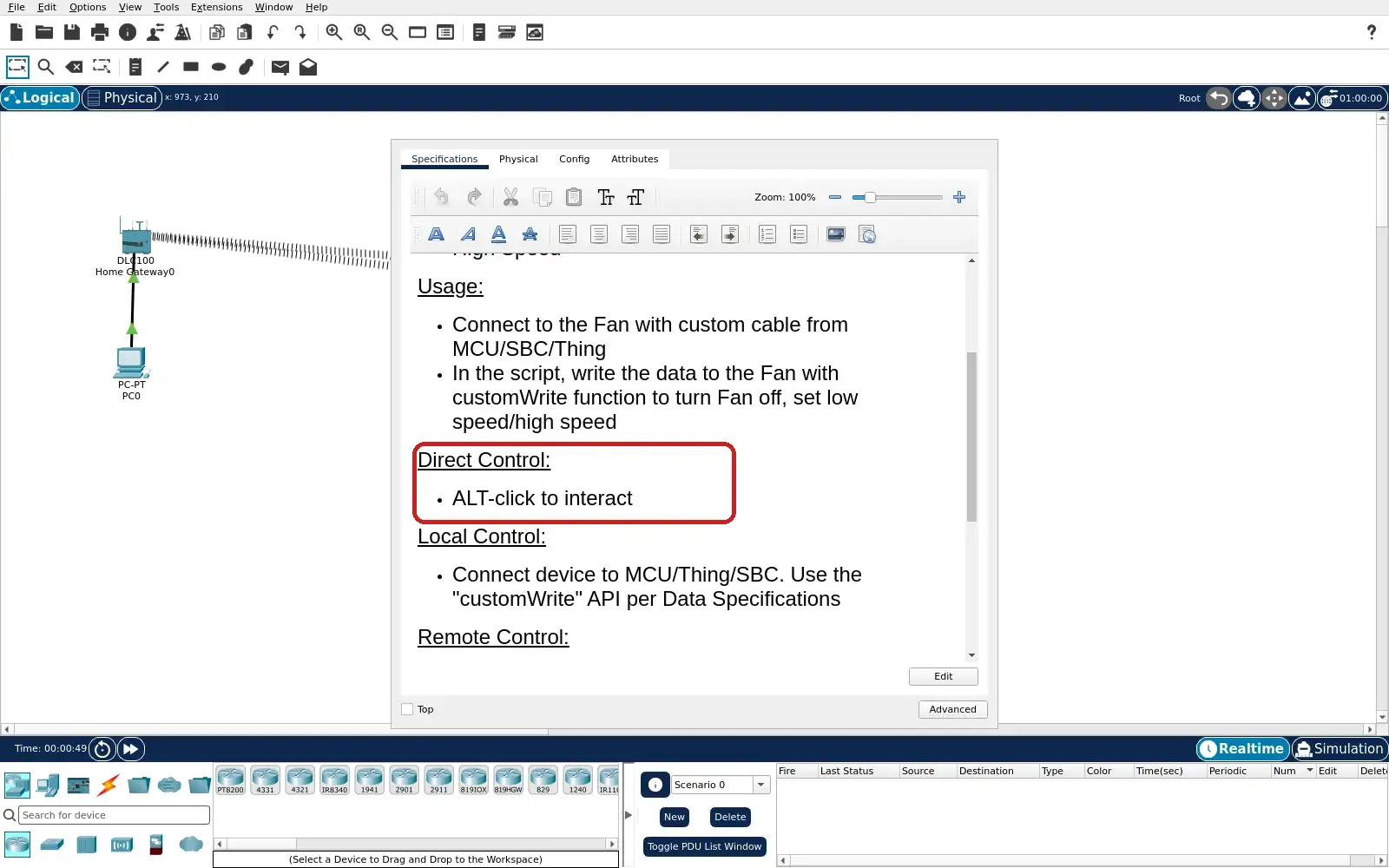This screenshot has height=868, width=1389.
Task: Switch to Simulation mode
Action: 1340,749
